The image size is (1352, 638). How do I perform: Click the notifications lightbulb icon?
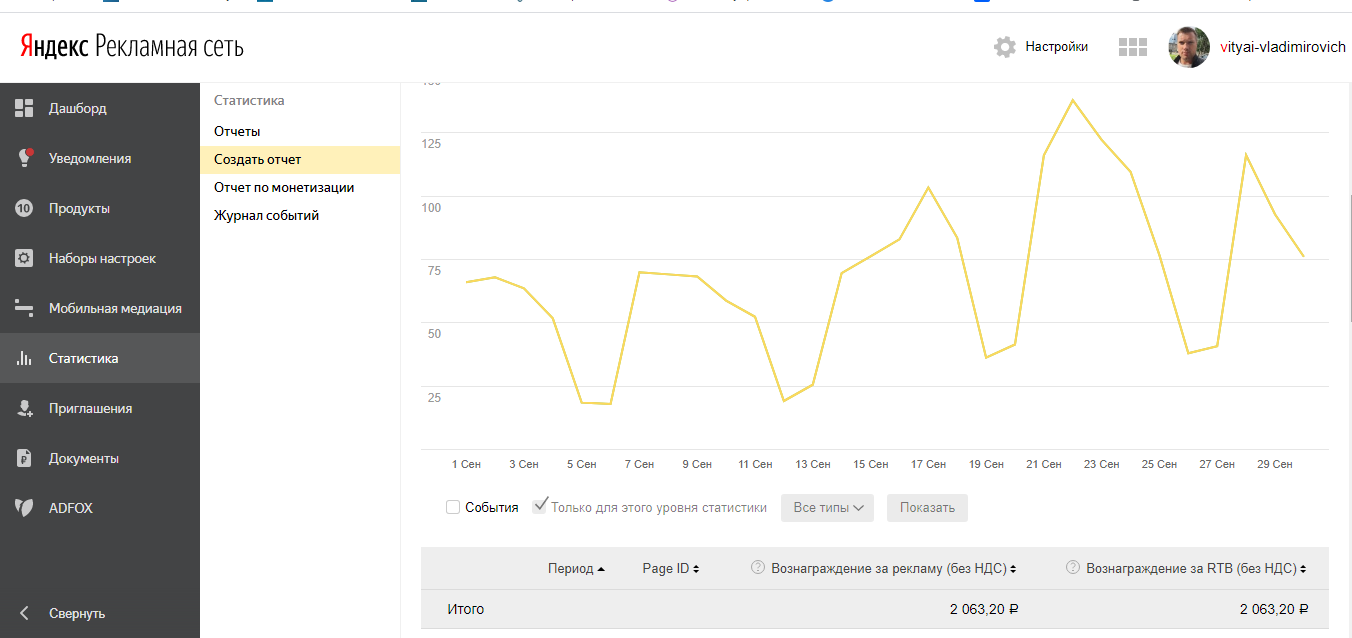tap(24, 158)
